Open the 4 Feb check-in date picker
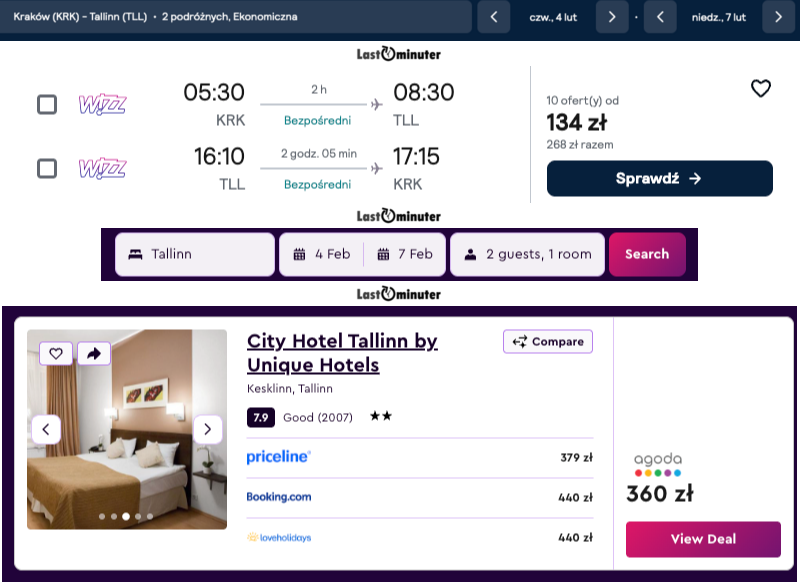This screenshot has height=582, width=800. 322,254
